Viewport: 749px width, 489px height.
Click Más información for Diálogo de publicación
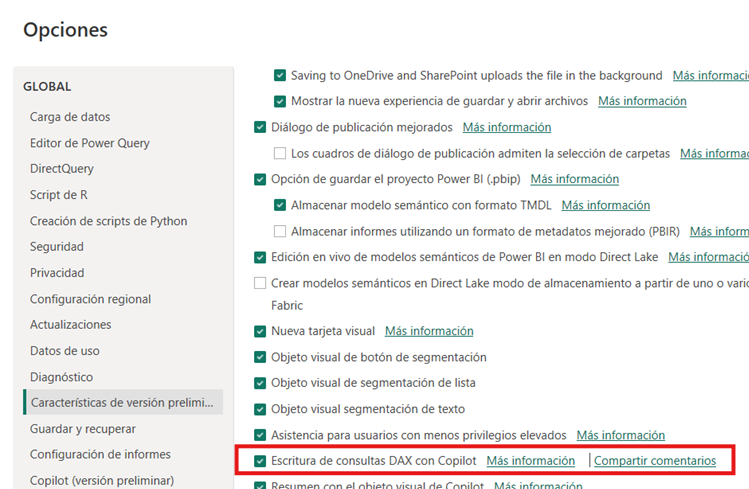(507, 128)
